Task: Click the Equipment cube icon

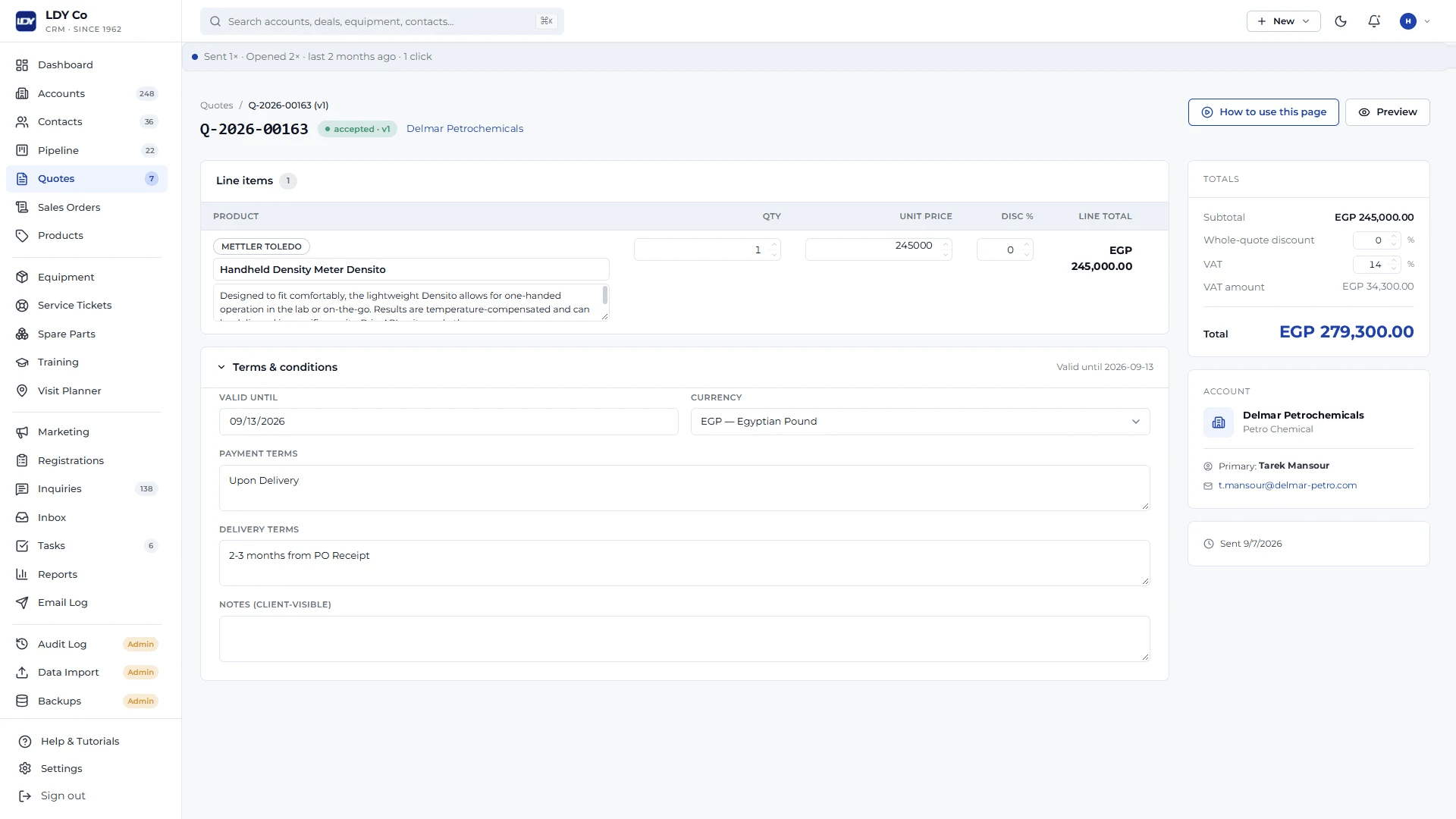Action: [x=22, y=278]
